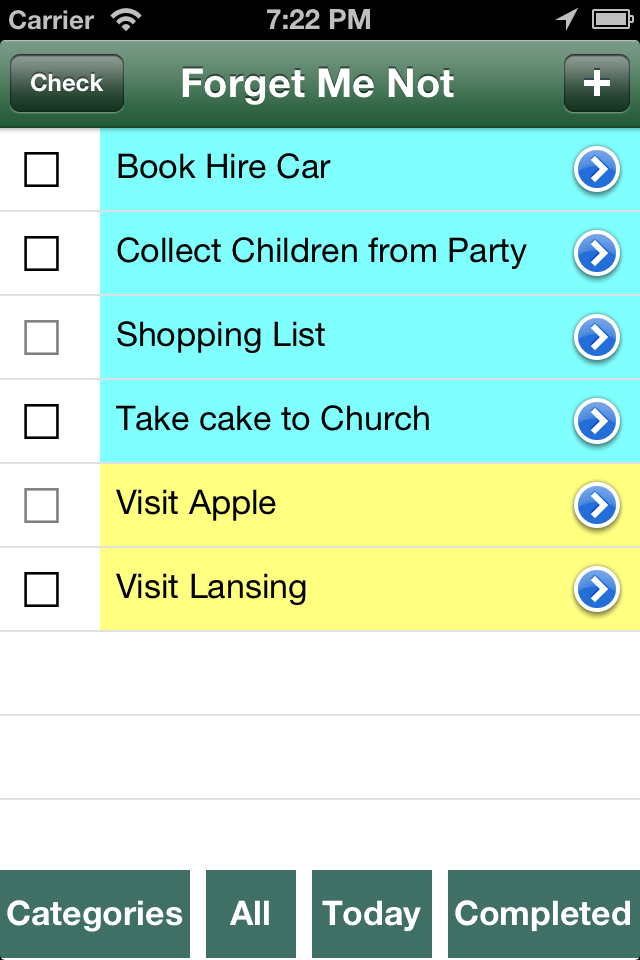The image size is (640, 960).
Task: Mark Take cake to Church as done
Action: [x=41, y=422]
